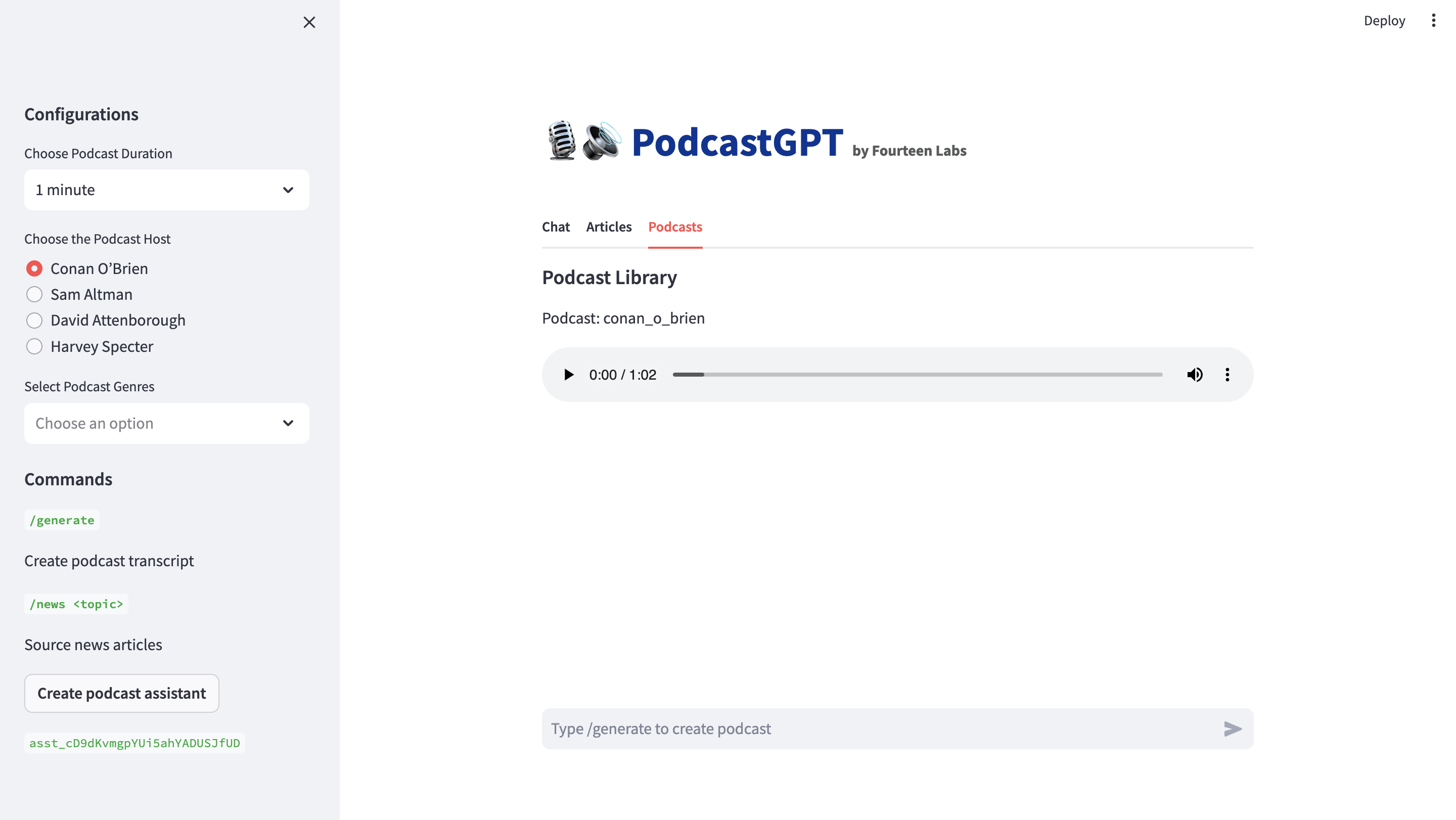Close the sidebar with X icon
Viewport: 1456px width, 820px height.
[309, 22]
